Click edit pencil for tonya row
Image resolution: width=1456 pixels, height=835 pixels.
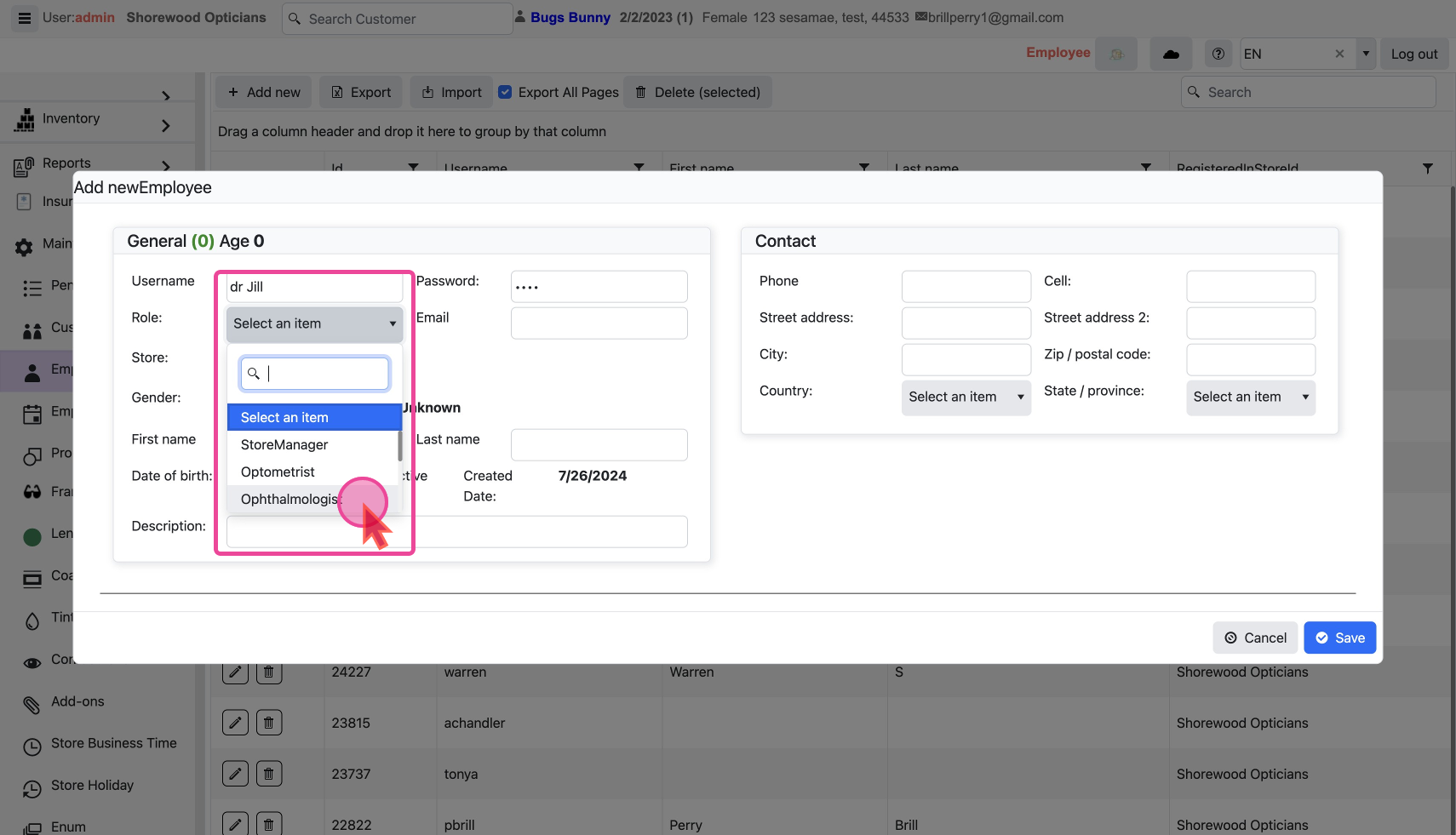(x=235, y=774)
